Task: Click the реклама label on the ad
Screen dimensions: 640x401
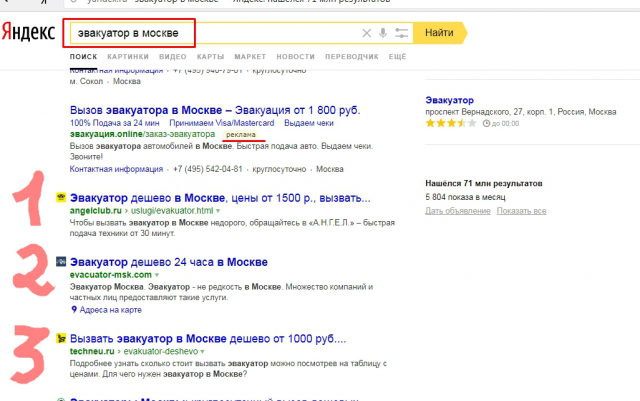Action: tap(241, 134)
